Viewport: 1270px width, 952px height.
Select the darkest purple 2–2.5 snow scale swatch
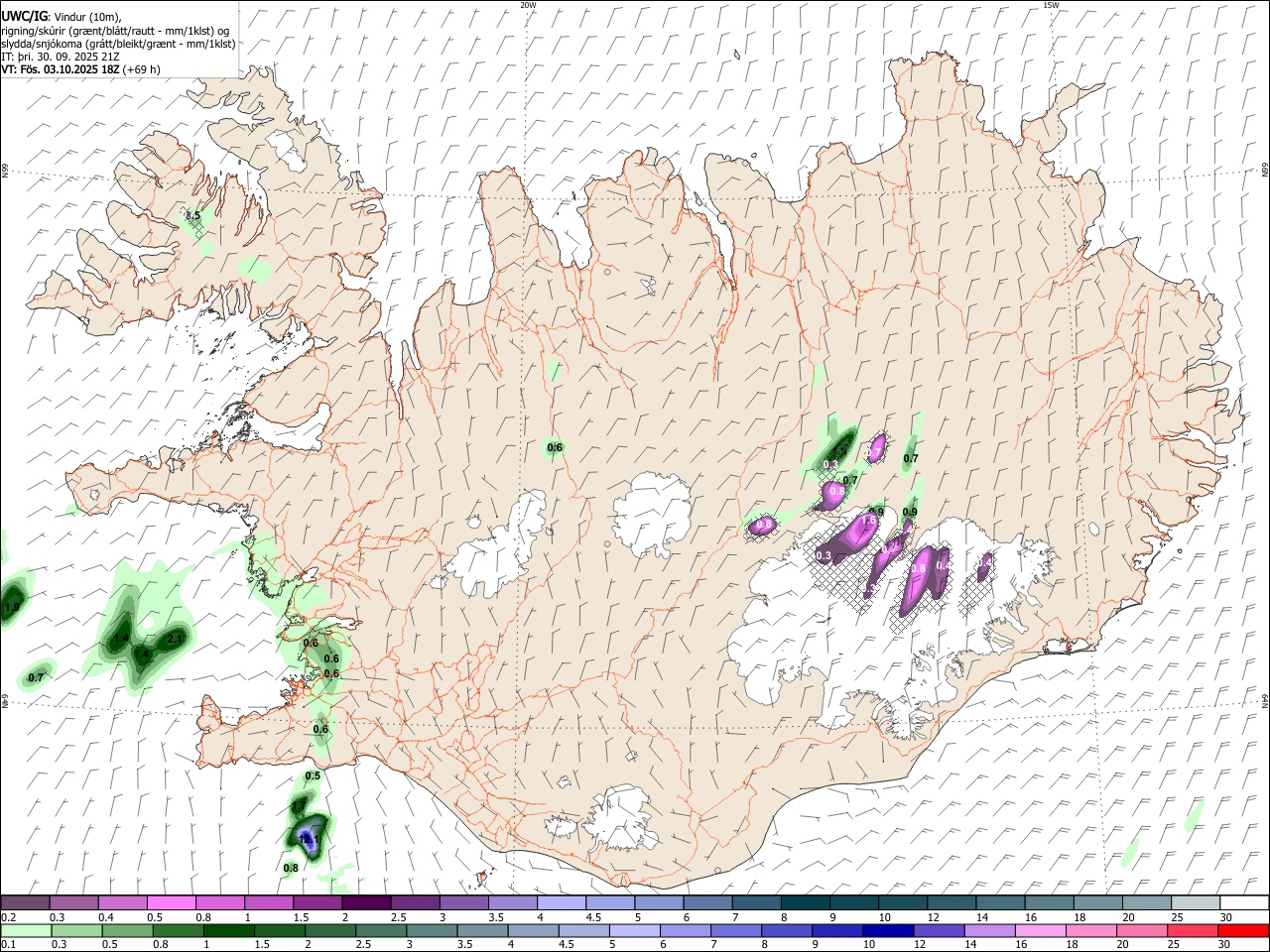tap(366, 902)
